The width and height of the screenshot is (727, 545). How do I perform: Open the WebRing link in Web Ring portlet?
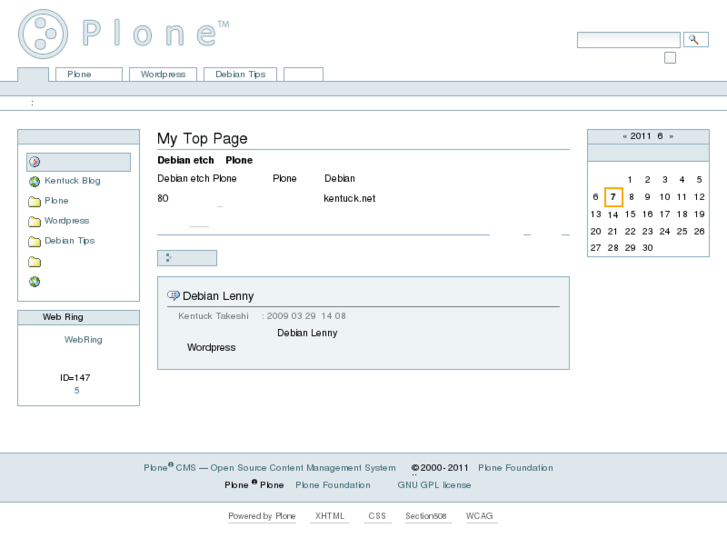pos(83,340)
